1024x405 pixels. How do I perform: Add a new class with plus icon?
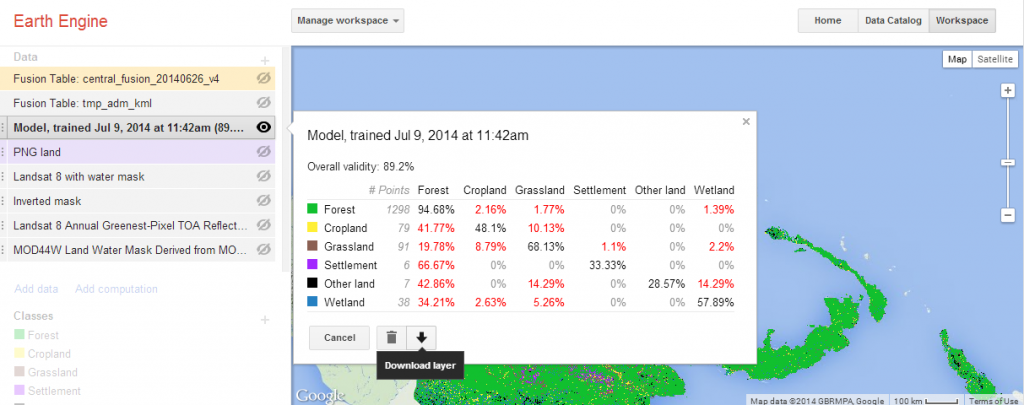click(x=265, y=320)
